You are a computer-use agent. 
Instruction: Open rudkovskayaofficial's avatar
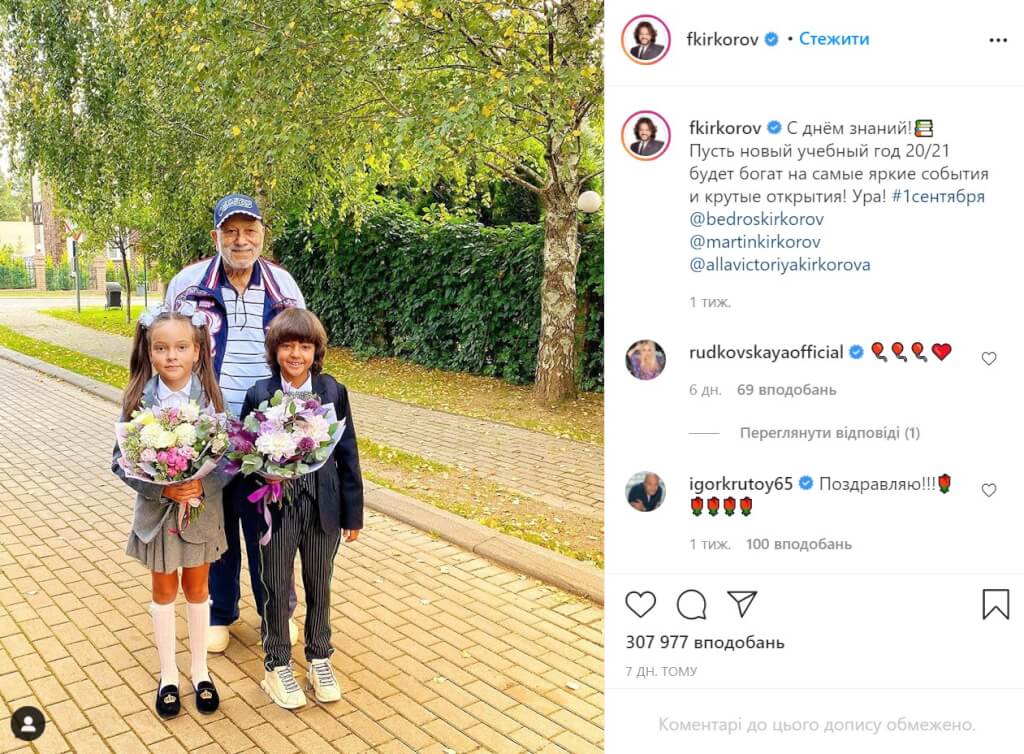[x=645, y=359]
